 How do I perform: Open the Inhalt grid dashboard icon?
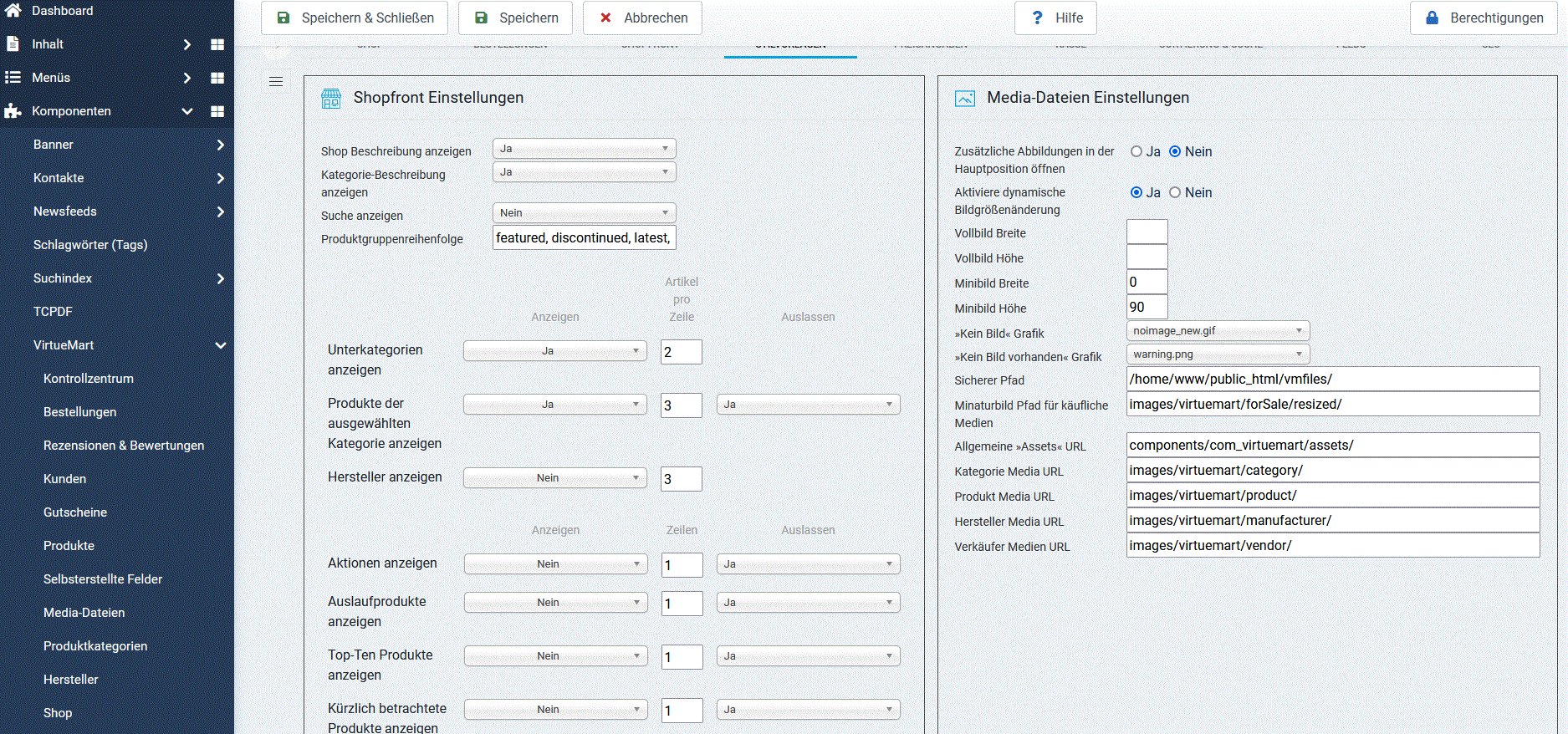click(x=217, y=44)
